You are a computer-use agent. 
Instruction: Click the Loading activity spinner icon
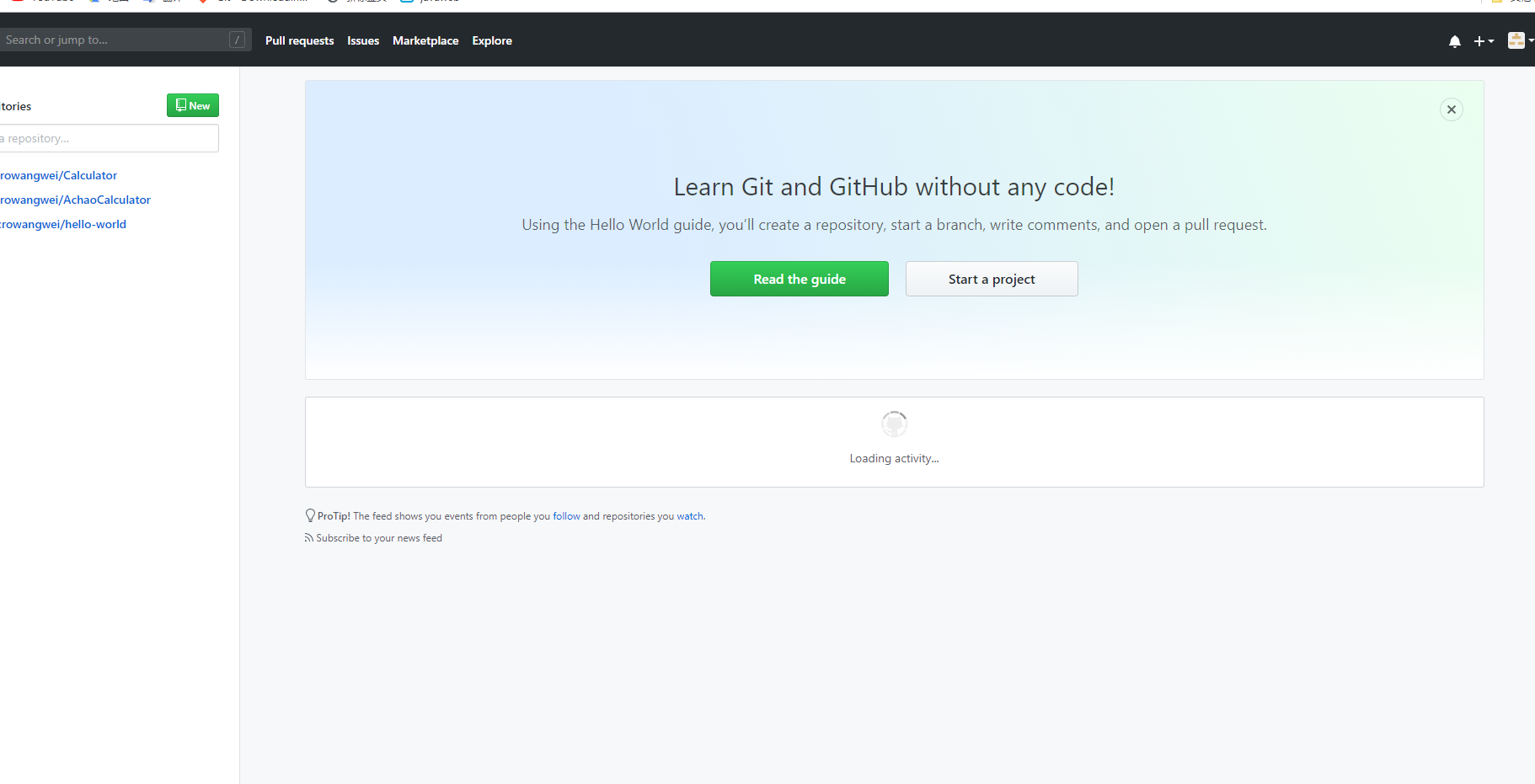click(894, 424)
